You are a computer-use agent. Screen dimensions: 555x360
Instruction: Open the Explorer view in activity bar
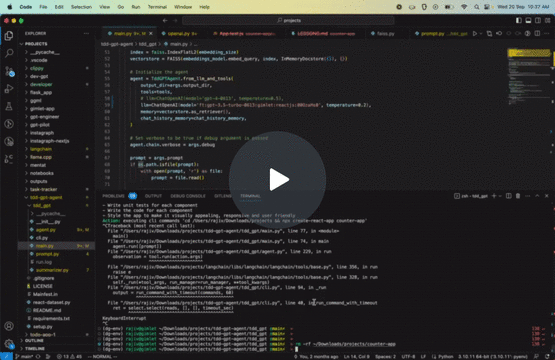click(9, 36)
